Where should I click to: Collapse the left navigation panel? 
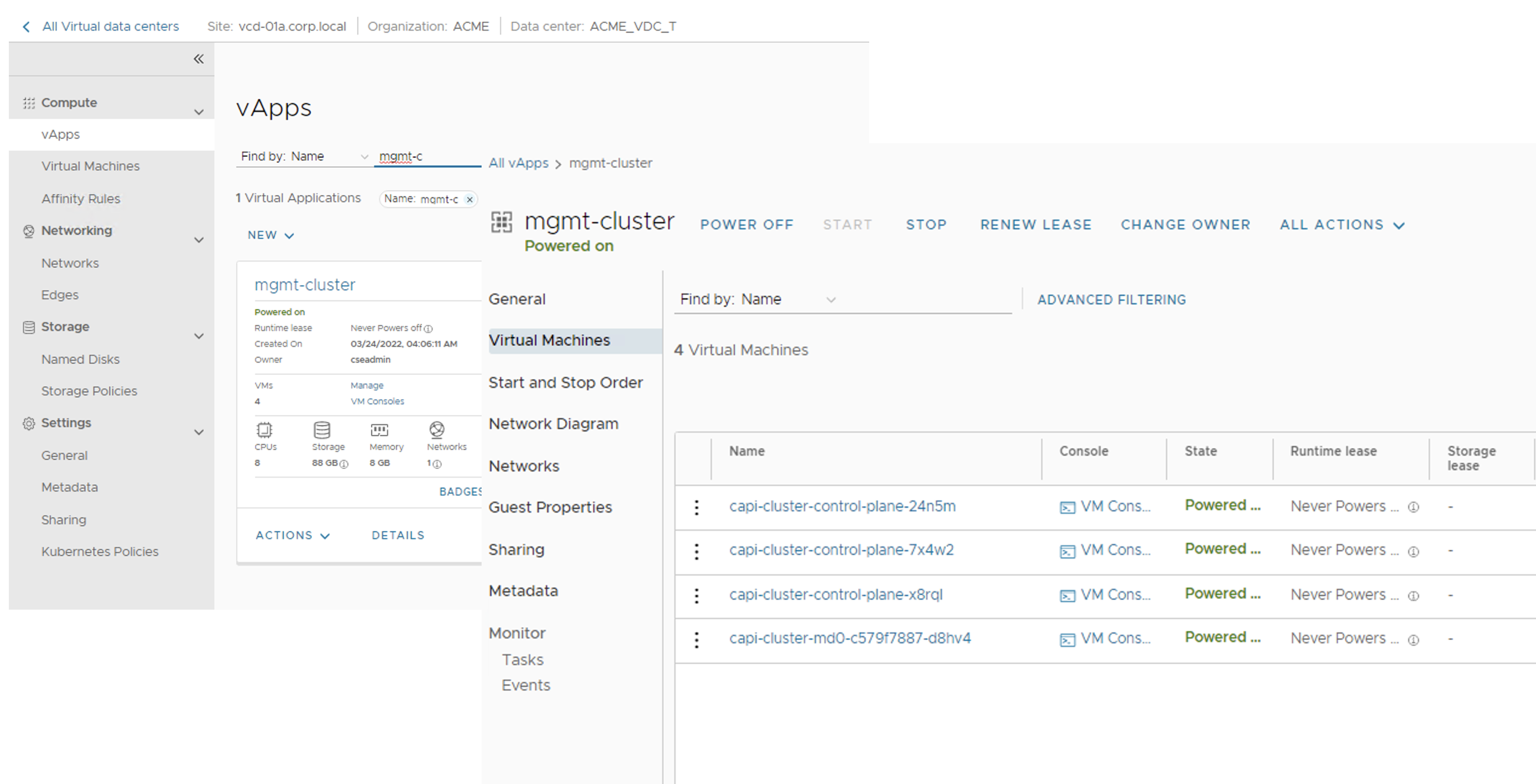click(x=198, y=59)
